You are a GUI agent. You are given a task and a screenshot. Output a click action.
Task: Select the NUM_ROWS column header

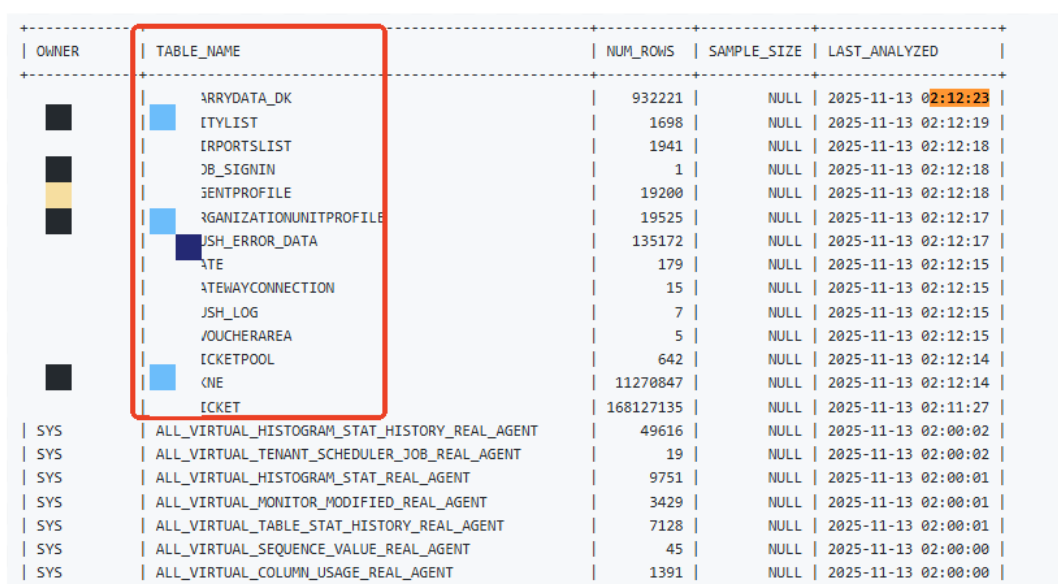pyautogui.click(x=640, y=51)
